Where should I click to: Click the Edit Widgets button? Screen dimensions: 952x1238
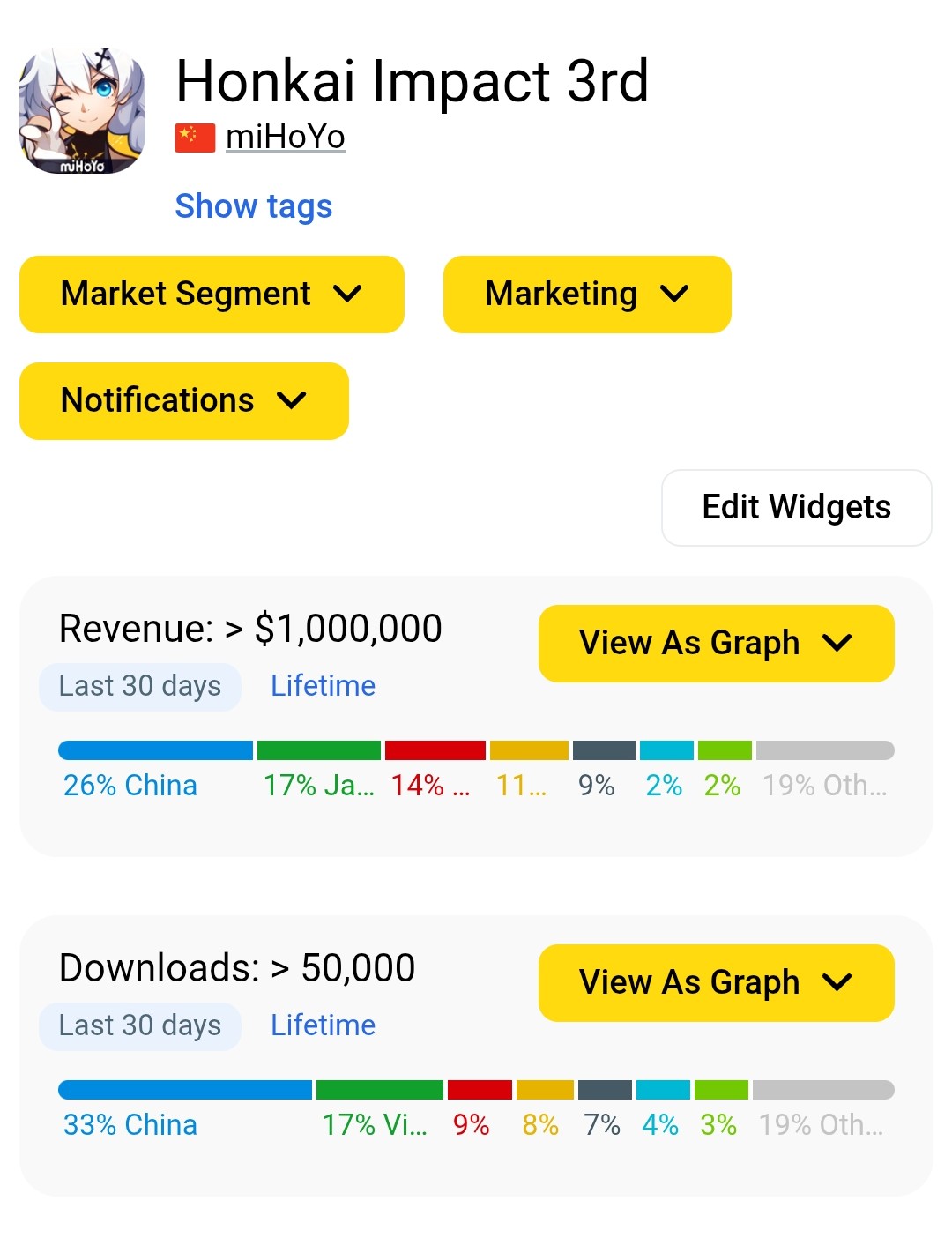797,508
